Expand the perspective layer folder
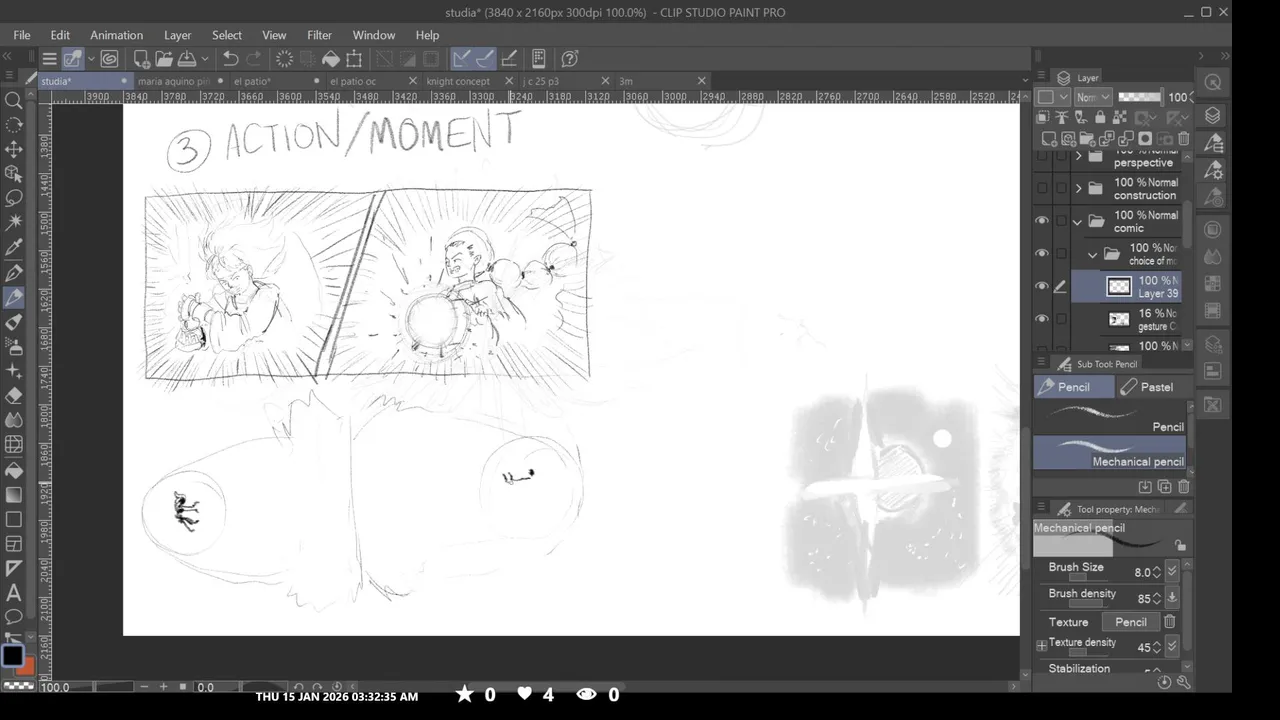Image resolution: width=1280 pixels, height=720 pixels. [x=1078, y=157]
